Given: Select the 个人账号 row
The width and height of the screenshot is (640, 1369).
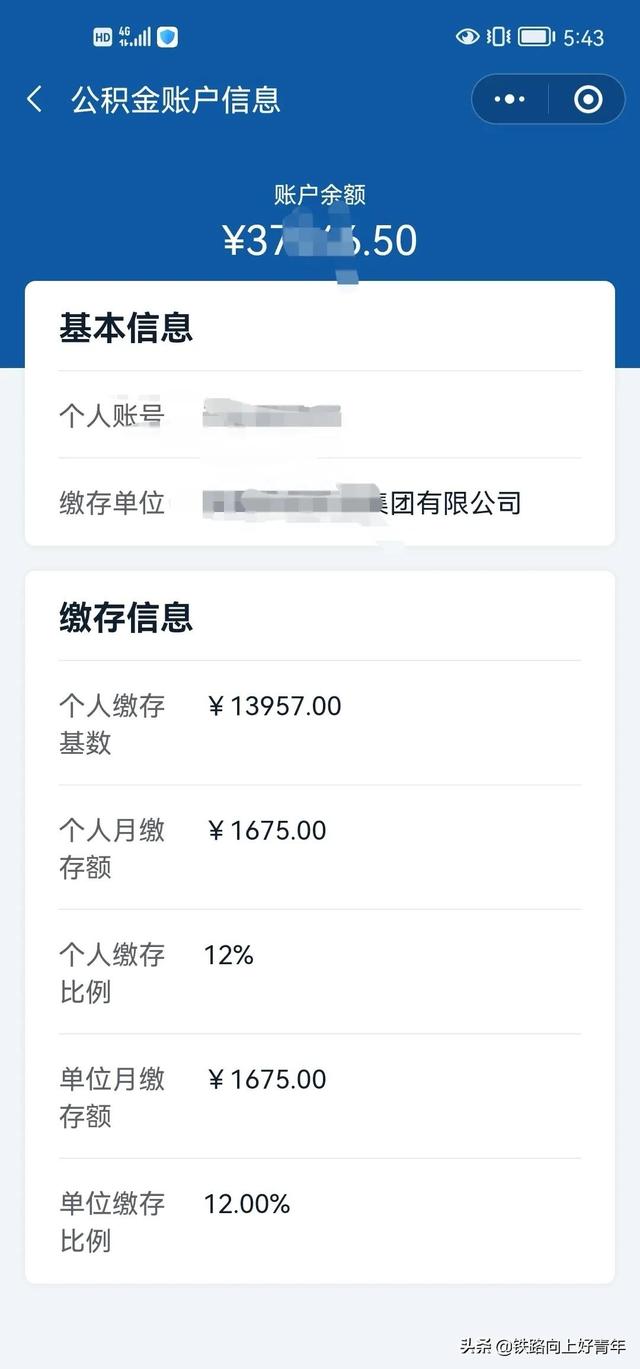Looking at the screenshot, I should 320,415.
